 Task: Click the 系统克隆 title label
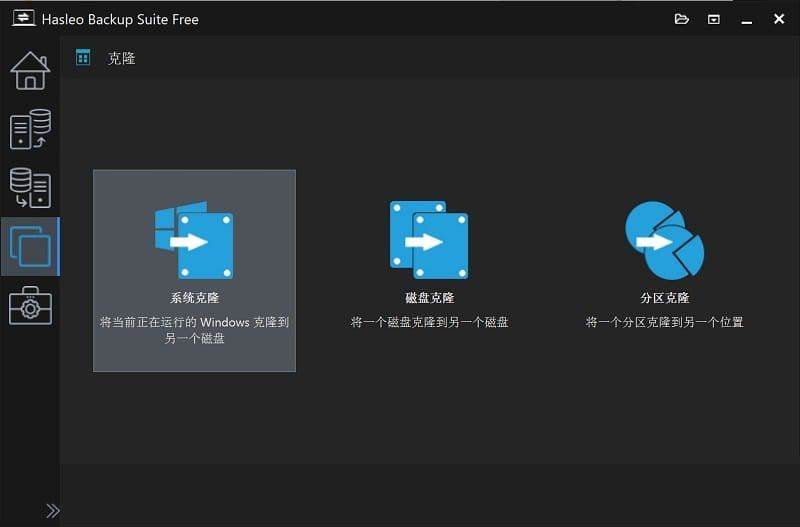[194, 298]
